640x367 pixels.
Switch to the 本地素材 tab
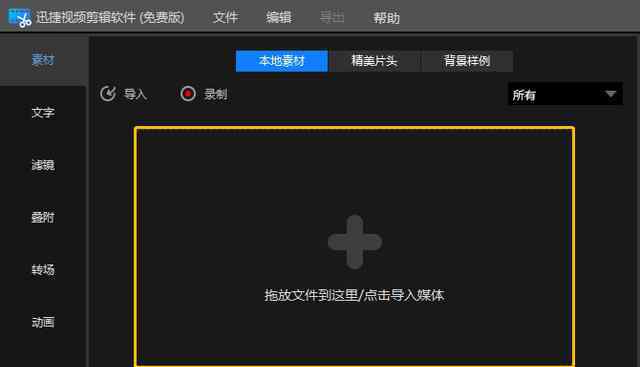click(x=282, y=61)
